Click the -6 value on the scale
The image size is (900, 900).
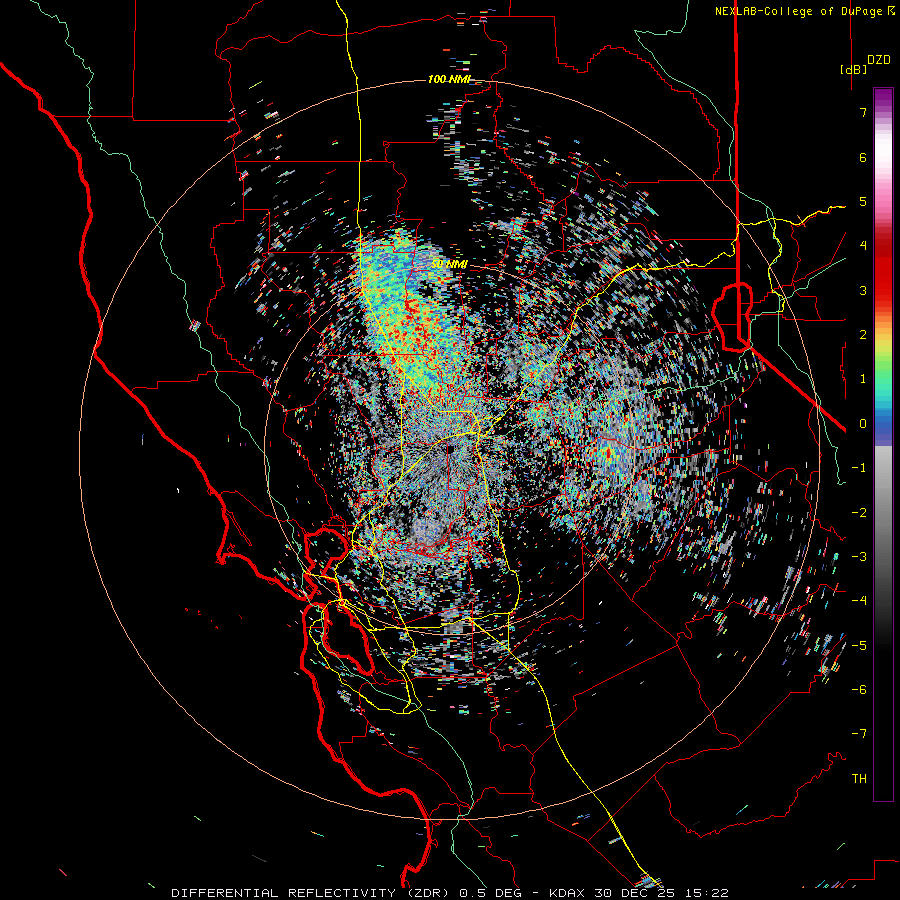coord(859,690)
